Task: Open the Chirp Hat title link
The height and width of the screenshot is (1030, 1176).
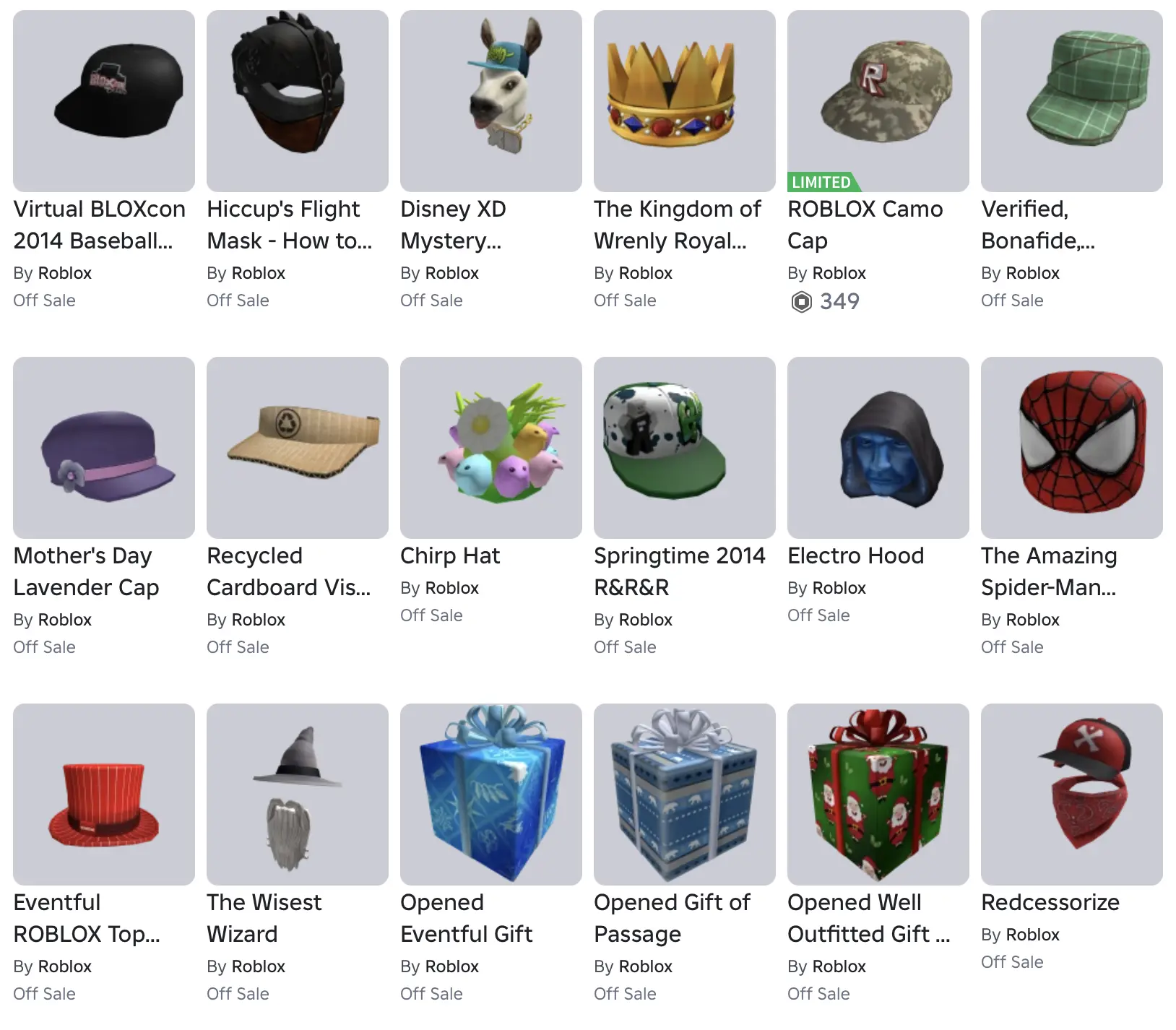Action: tap(450, 555)
